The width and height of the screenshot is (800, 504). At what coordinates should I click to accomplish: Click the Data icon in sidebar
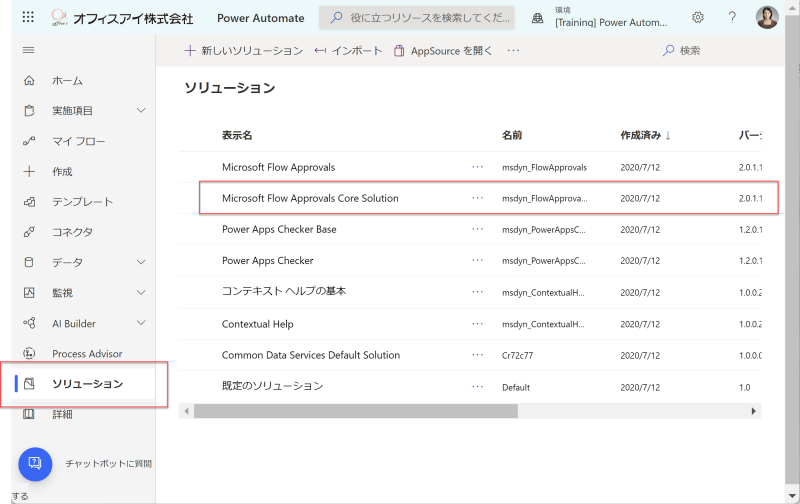pyautogui.click(x=29, y=262)
